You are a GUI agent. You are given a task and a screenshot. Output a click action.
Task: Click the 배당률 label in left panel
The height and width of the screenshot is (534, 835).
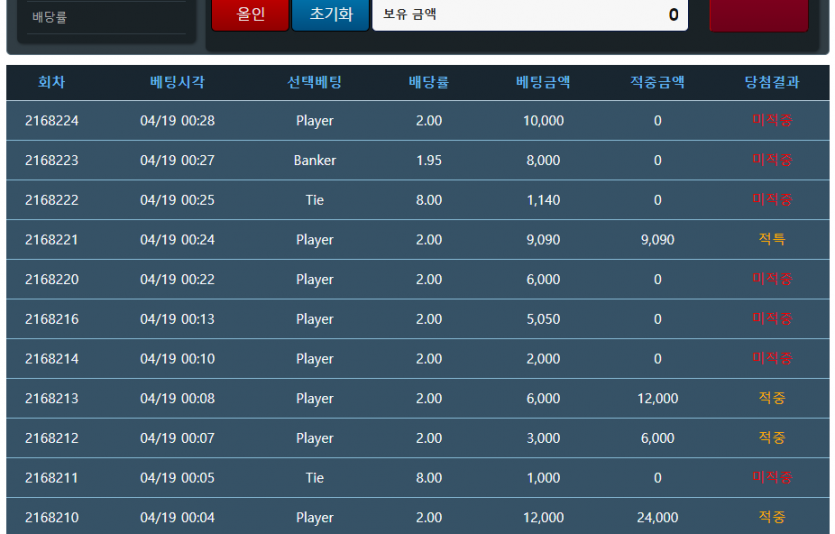49,17
